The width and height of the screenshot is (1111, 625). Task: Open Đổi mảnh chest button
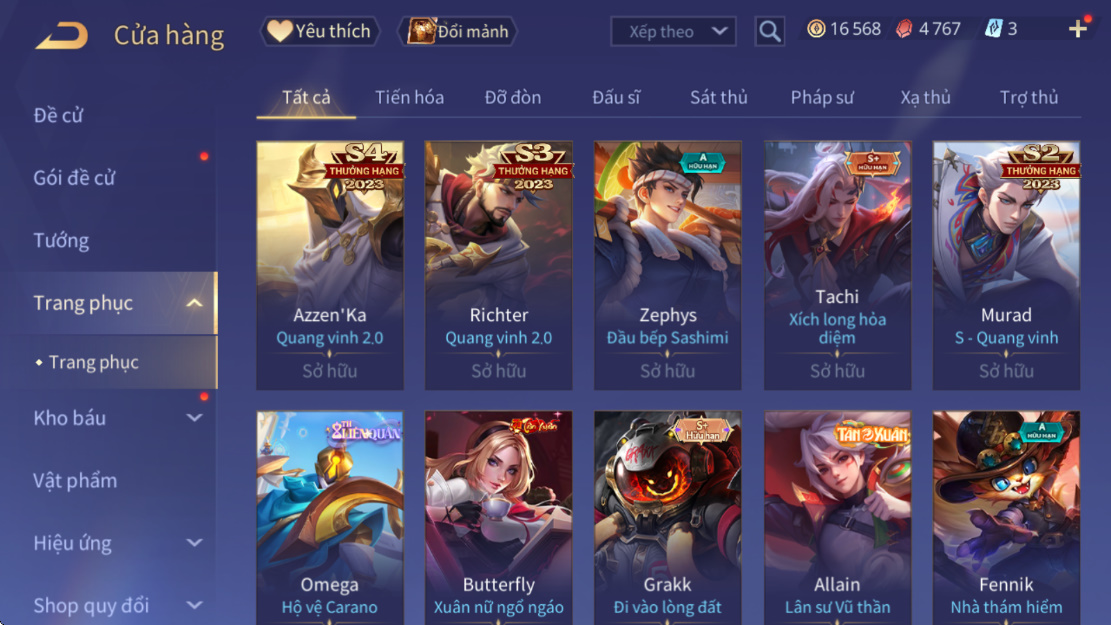click(458, 31)
